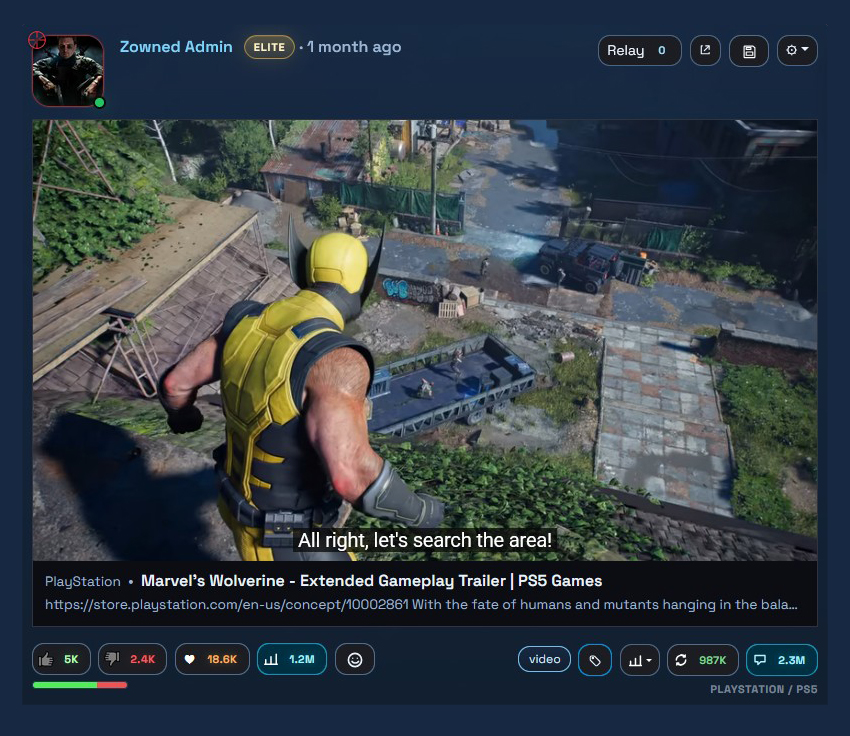Viewport: 850px width, 736px height.
Task: Open the PLAYSTATION / PS5 category link
Action: pos(764,689)
